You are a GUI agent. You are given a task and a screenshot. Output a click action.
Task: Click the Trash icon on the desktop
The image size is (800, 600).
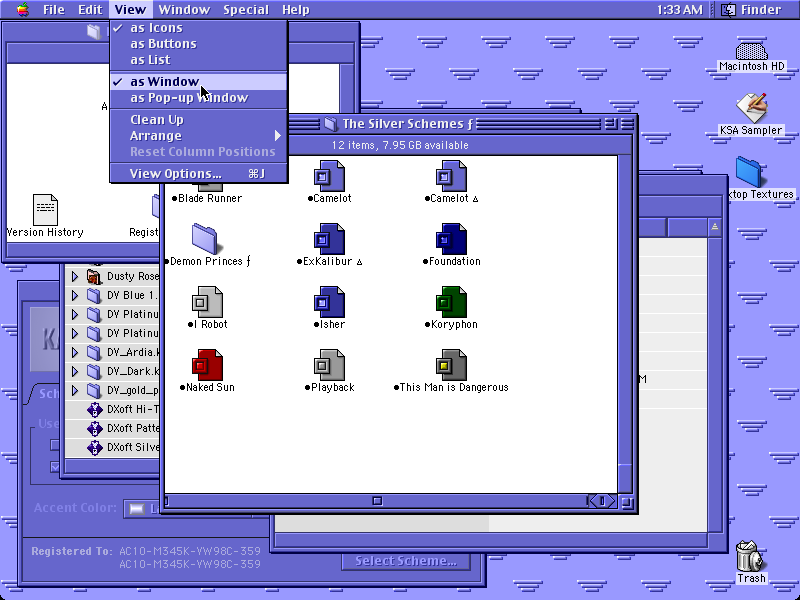tap(749, 556)
